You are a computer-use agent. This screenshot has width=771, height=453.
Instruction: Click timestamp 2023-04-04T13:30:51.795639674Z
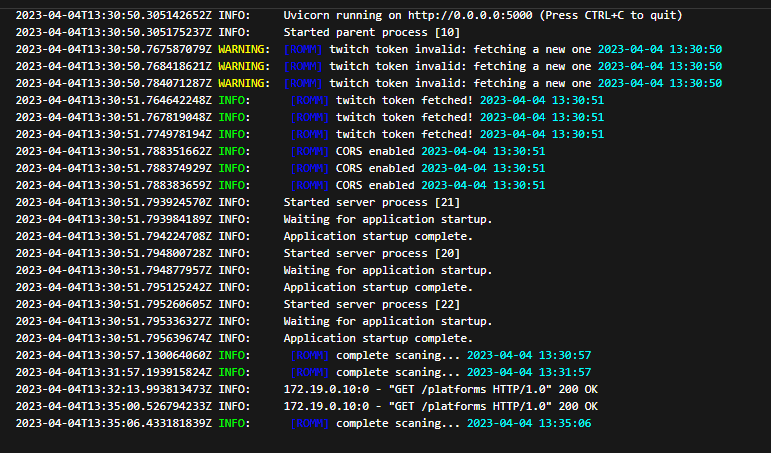114,338
